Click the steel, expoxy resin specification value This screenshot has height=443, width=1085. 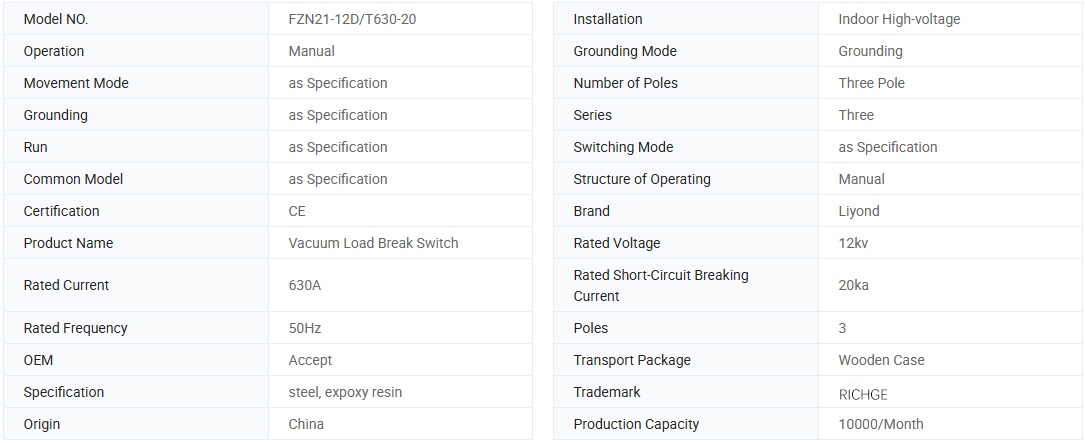[x=345, y=392]
